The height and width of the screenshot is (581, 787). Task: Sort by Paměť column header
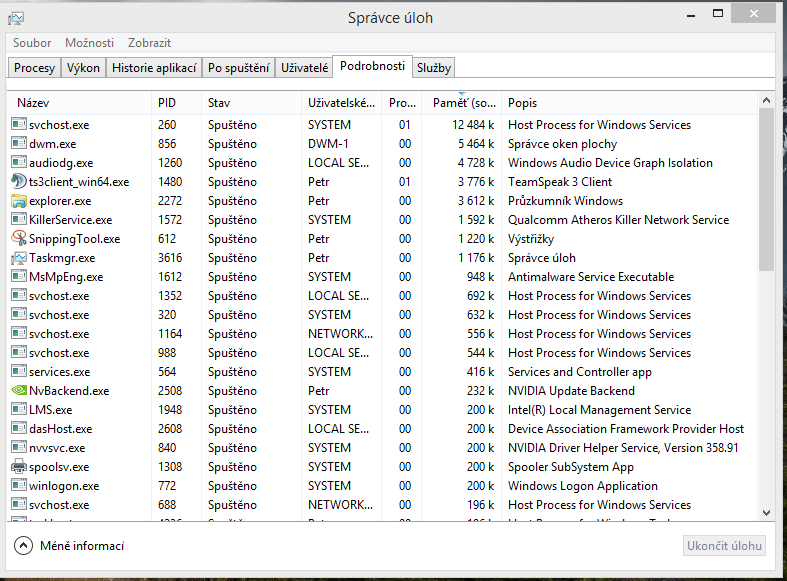tap(463, 103)
